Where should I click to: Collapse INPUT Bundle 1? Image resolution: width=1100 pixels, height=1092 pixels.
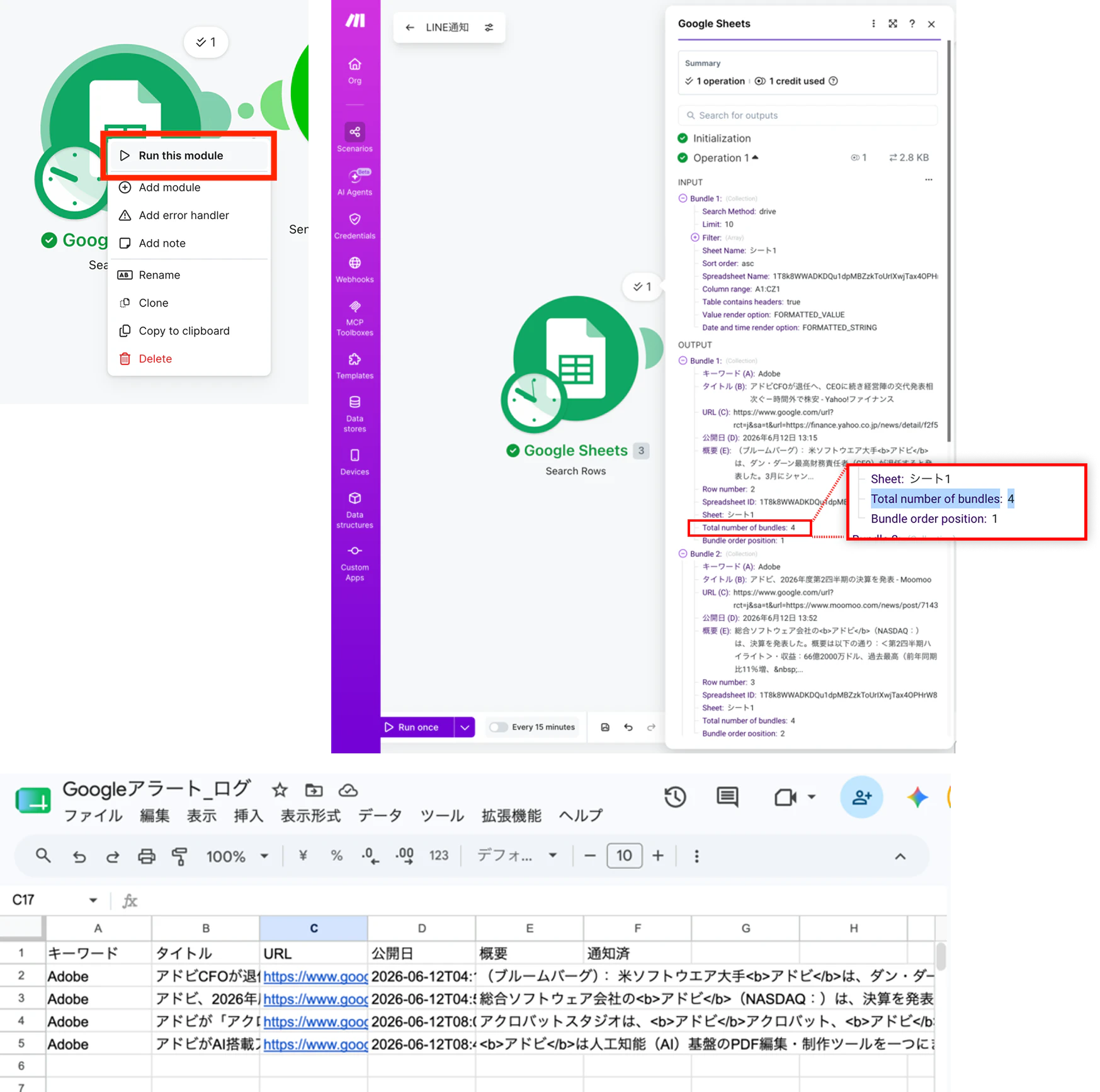coord(683,198)
